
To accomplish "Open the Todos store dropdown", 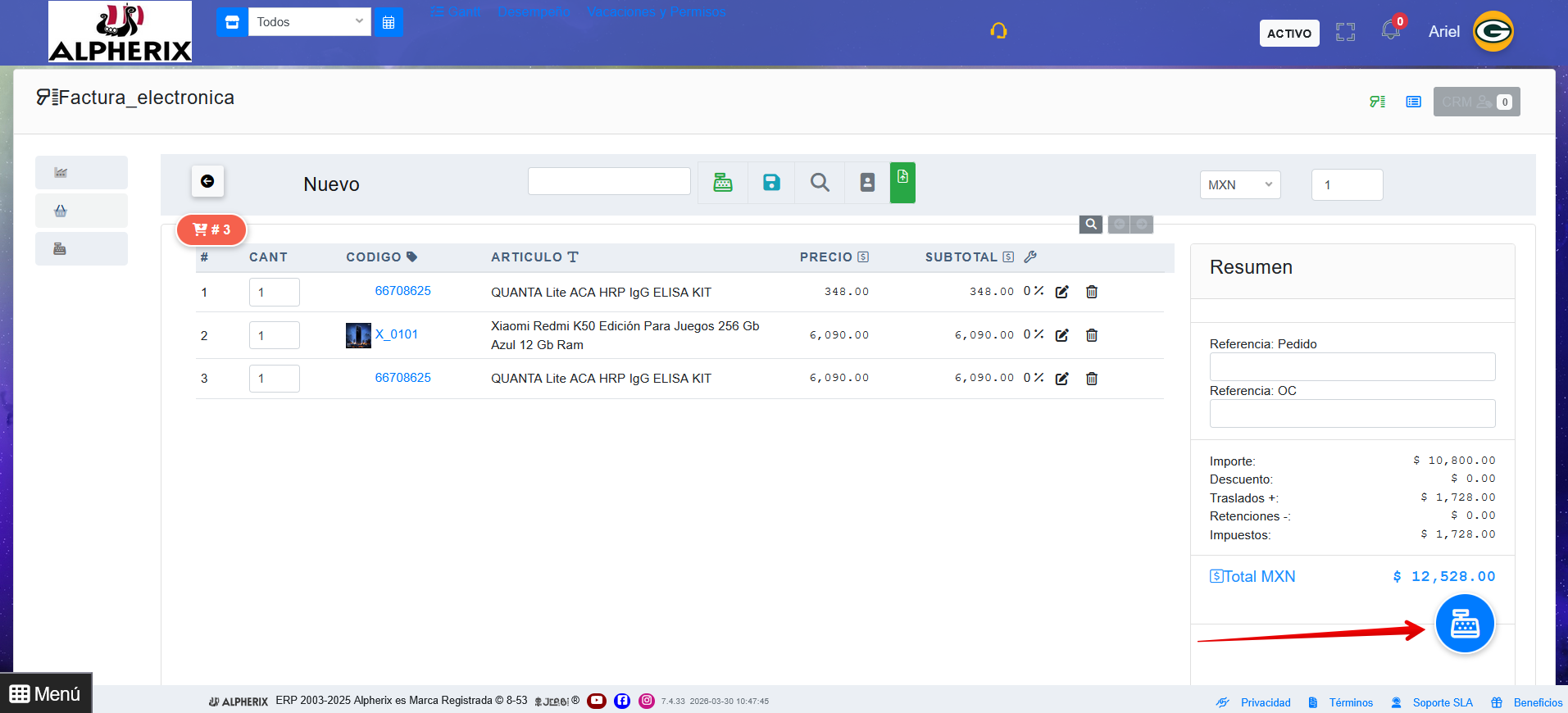I will point(309,22).
